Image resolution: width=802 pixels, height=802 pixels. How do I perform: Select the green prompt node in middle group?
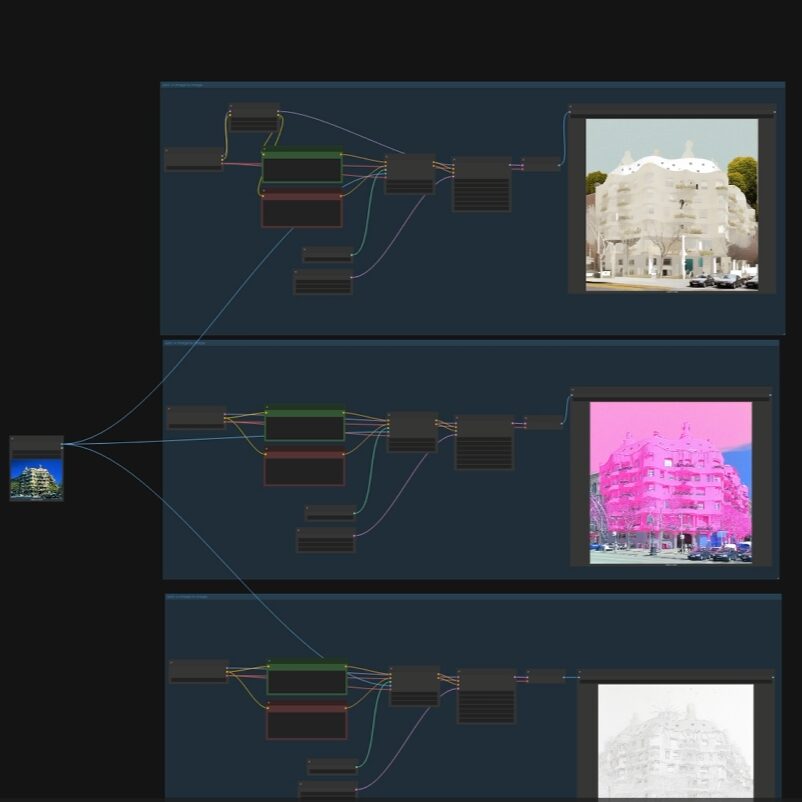point(305,424)
